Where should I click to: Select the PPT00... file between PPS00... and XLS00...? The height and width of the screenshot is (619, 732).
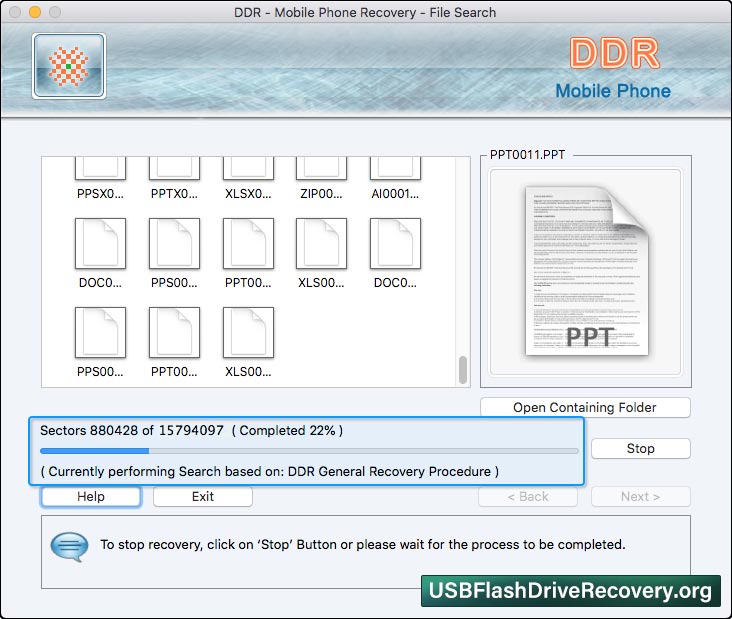click(x=248, y=243)
